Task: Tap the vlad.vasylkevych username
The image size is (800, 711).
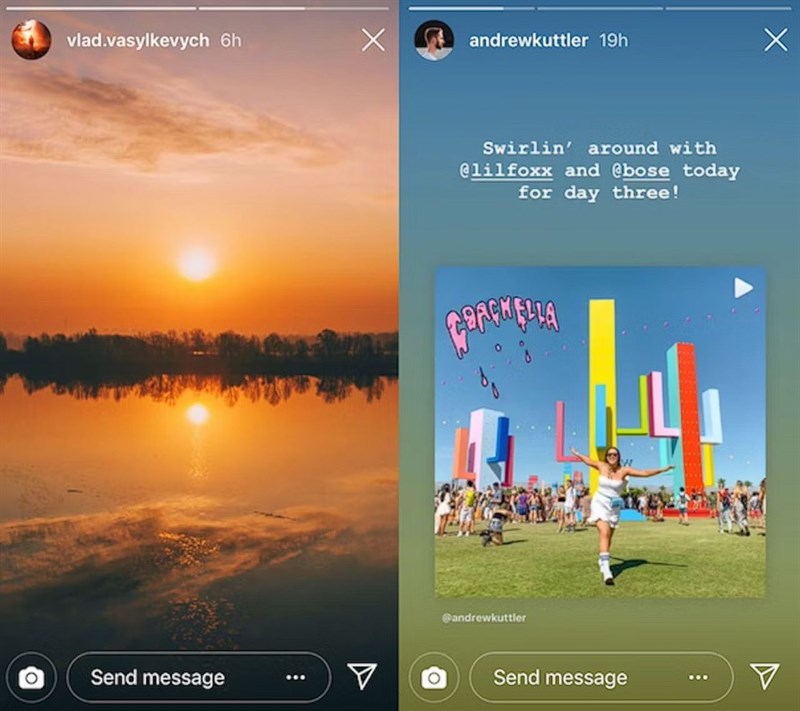Action: 138,40
